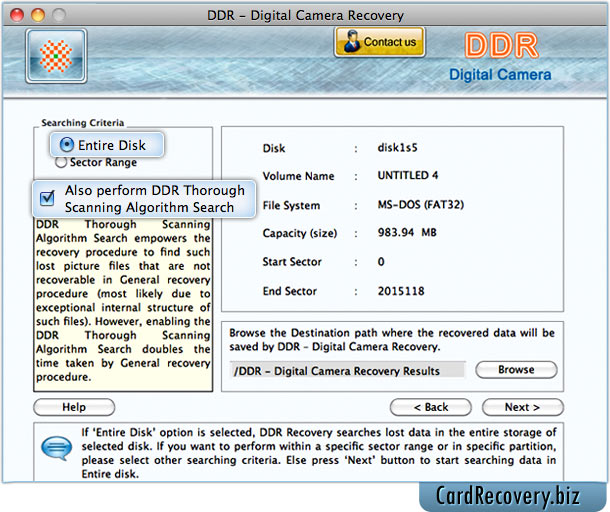Toggle DDR Thorough Scanning Algorithm Search checkbox
The height and width of the screenshot is (512, 610).
point(47,198)
